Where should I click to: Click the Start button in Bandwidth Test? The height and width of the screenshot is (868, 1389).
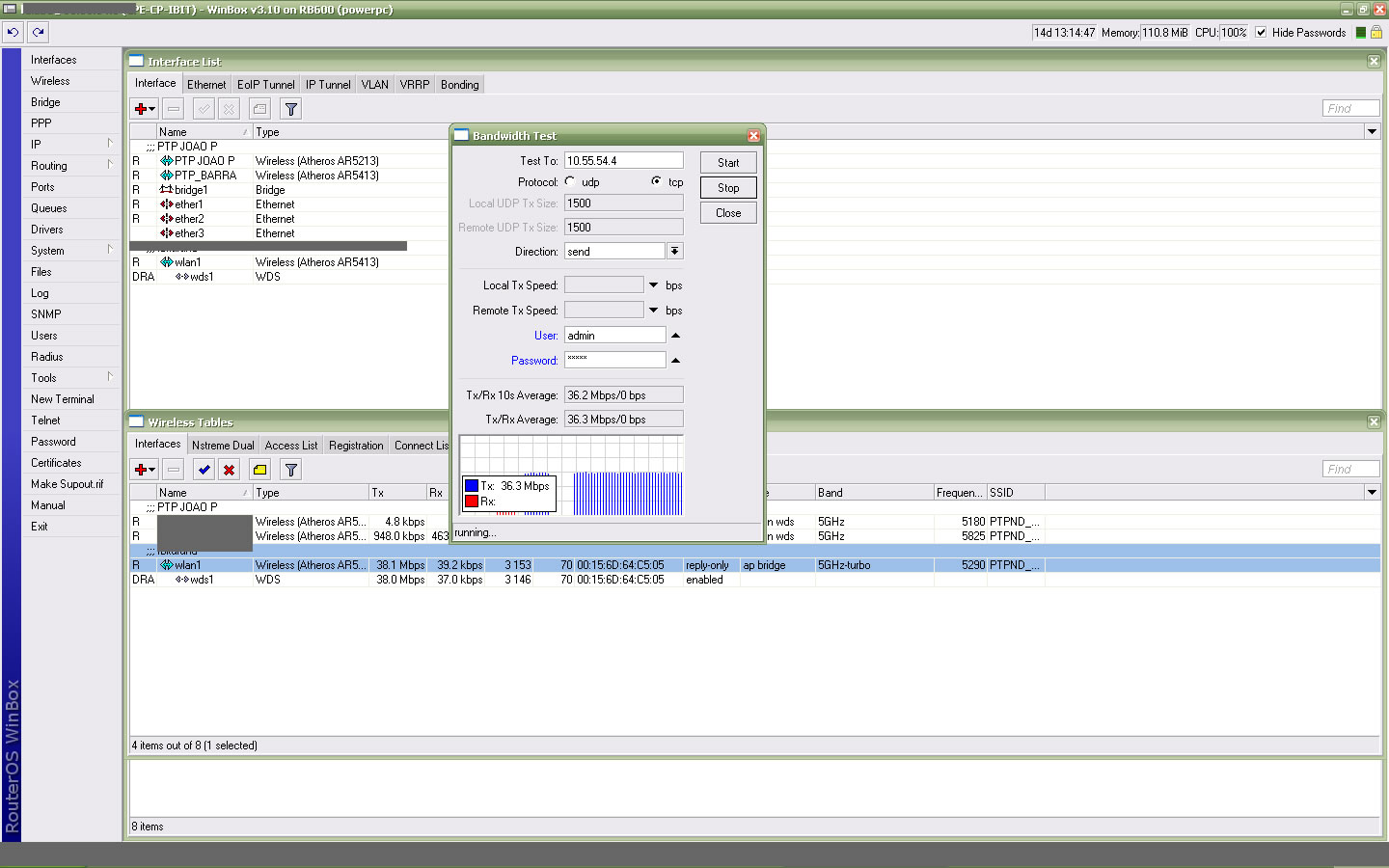pyautogui.click(x=728, y=163)
